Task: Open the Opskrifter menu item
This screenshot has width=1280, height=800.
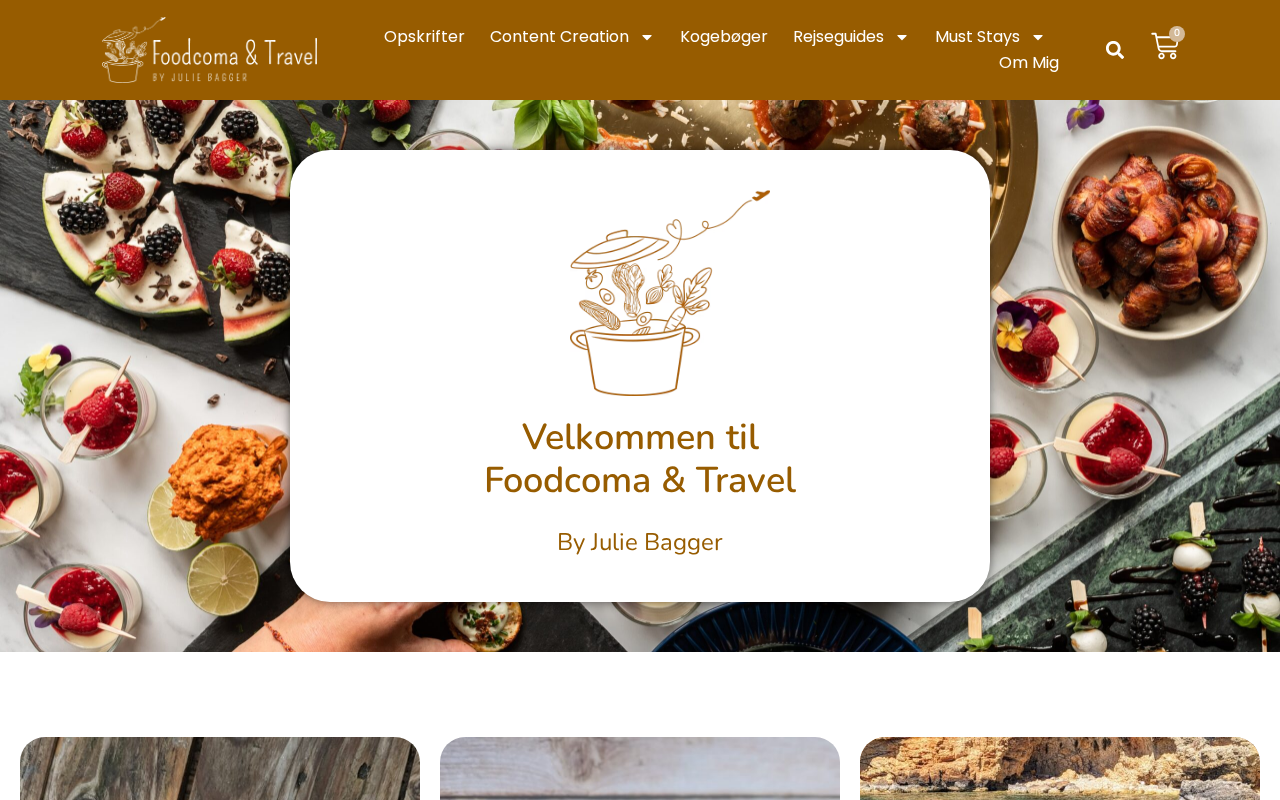Action: (424, 37)
